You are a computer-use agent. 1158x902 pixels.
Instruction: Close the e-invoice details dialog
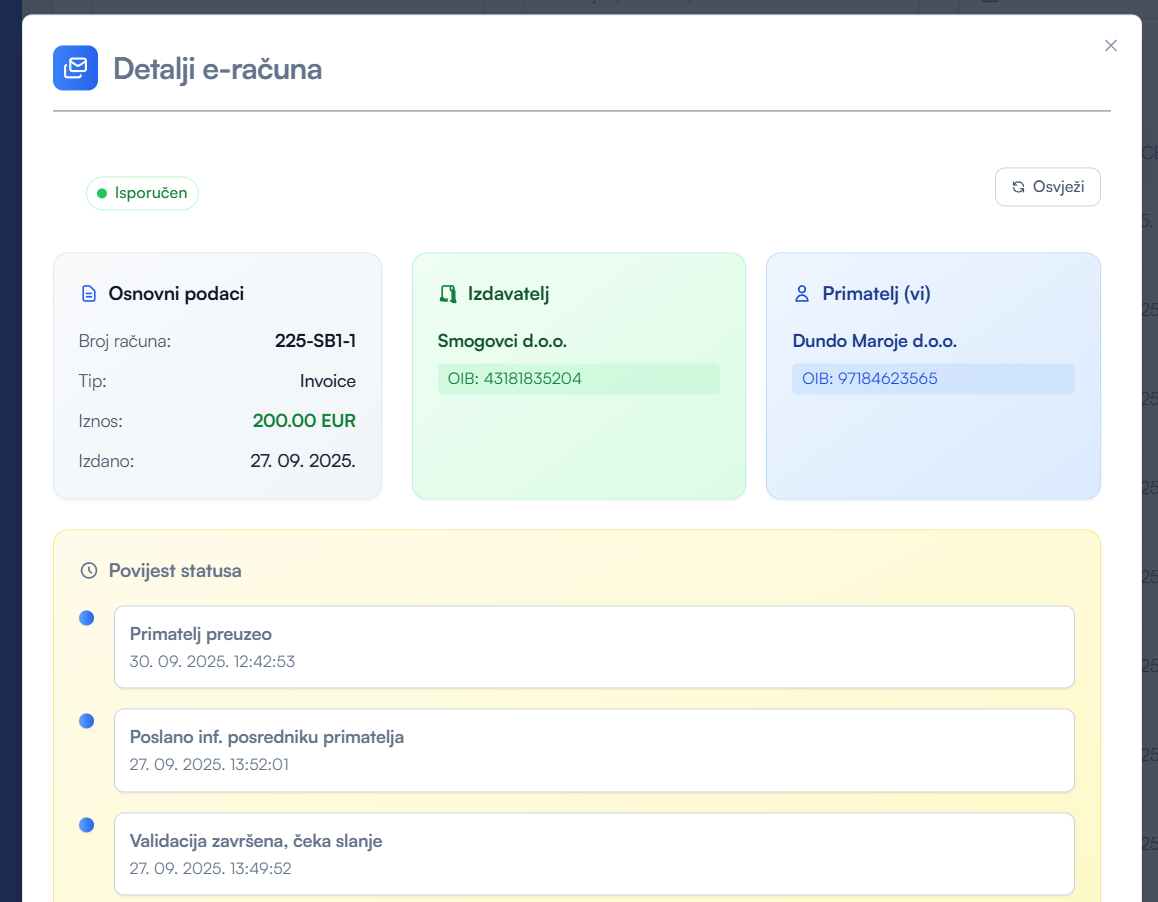tap(1110, 45)
